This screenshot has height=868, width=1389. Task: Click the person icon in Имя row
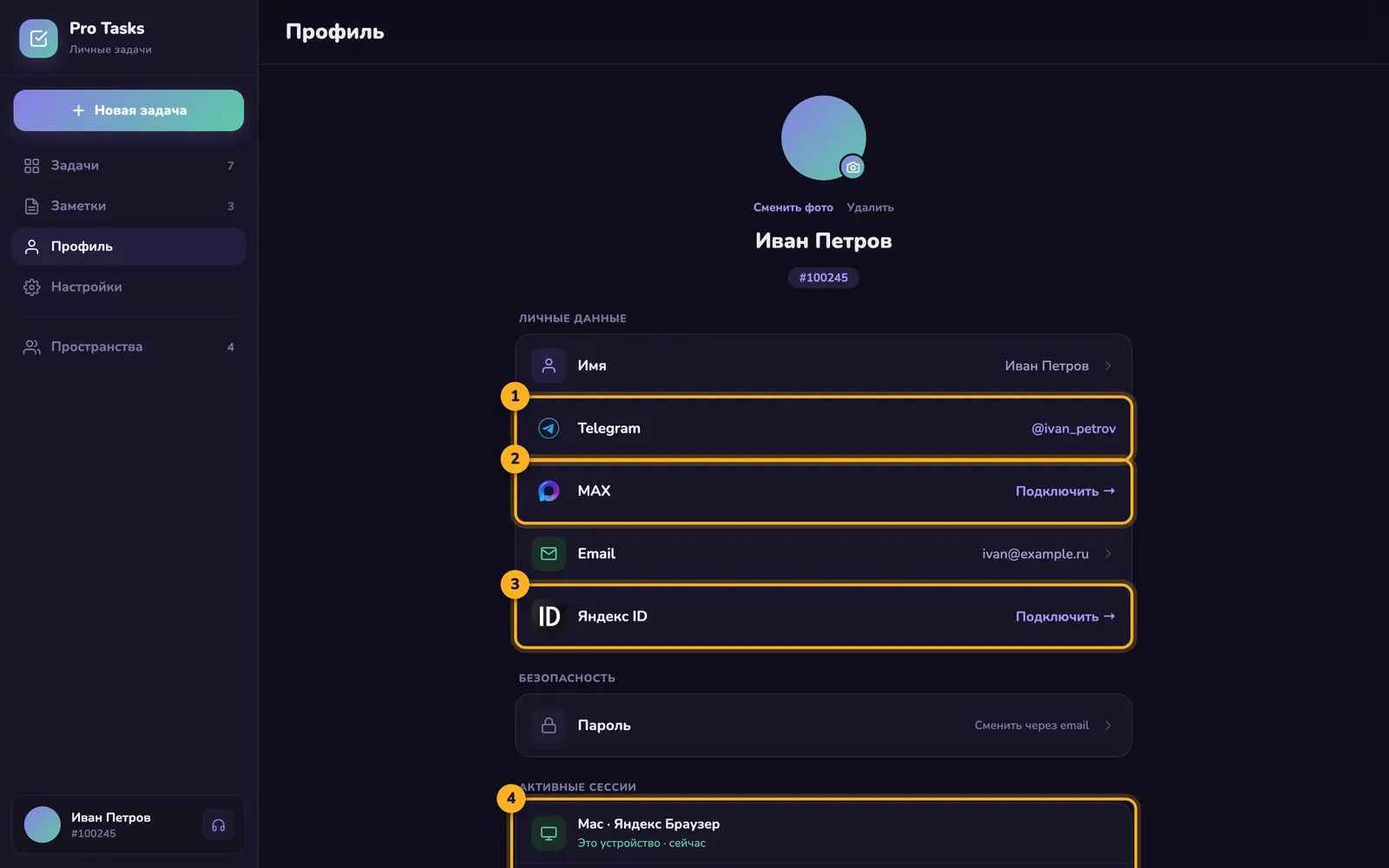549,365
